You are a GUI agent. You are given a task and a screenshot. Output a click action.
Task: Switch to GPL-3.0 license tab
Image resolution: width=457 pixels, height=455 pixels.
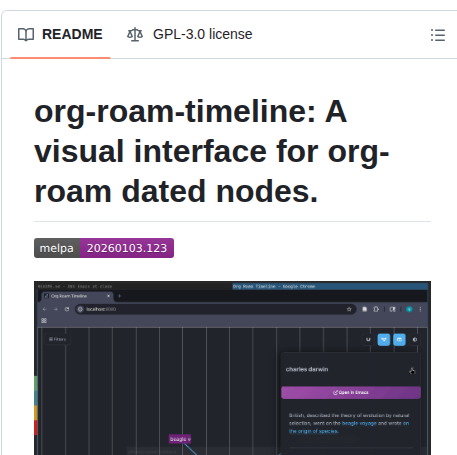(x=189, y=35)
